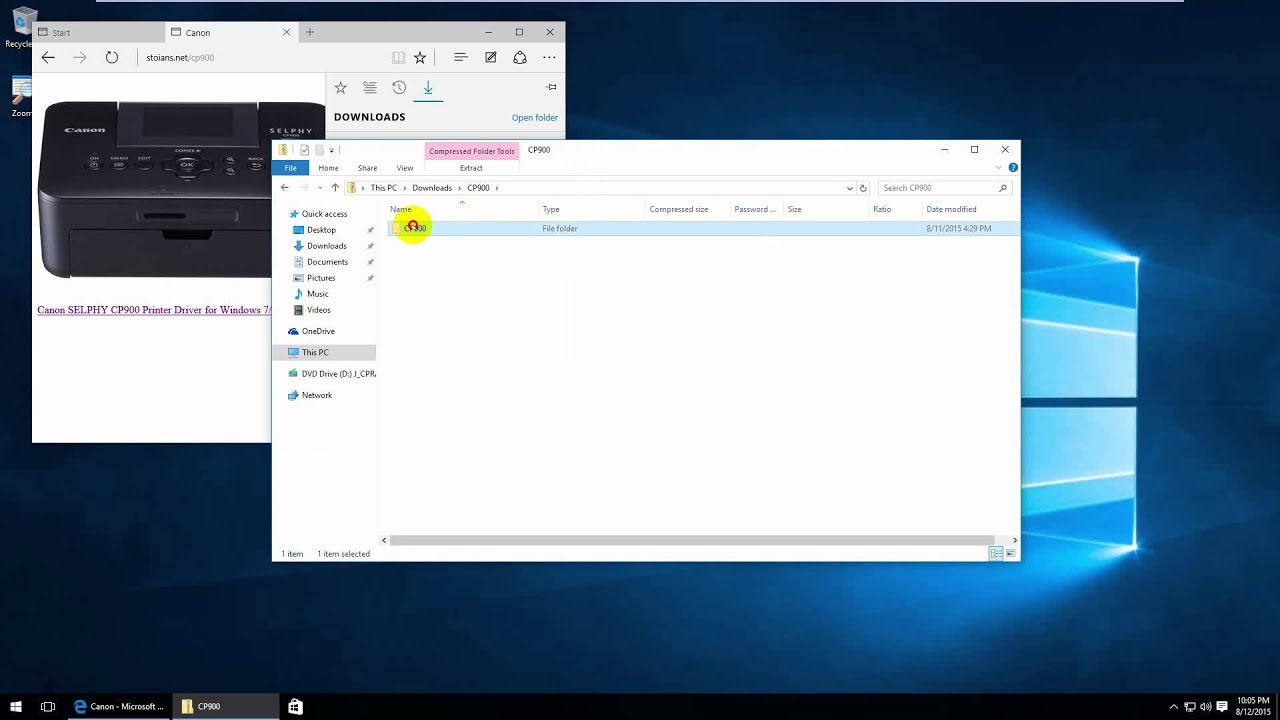1280x720 pixels.
Task: Close the Canon tab
Action: 287,32
